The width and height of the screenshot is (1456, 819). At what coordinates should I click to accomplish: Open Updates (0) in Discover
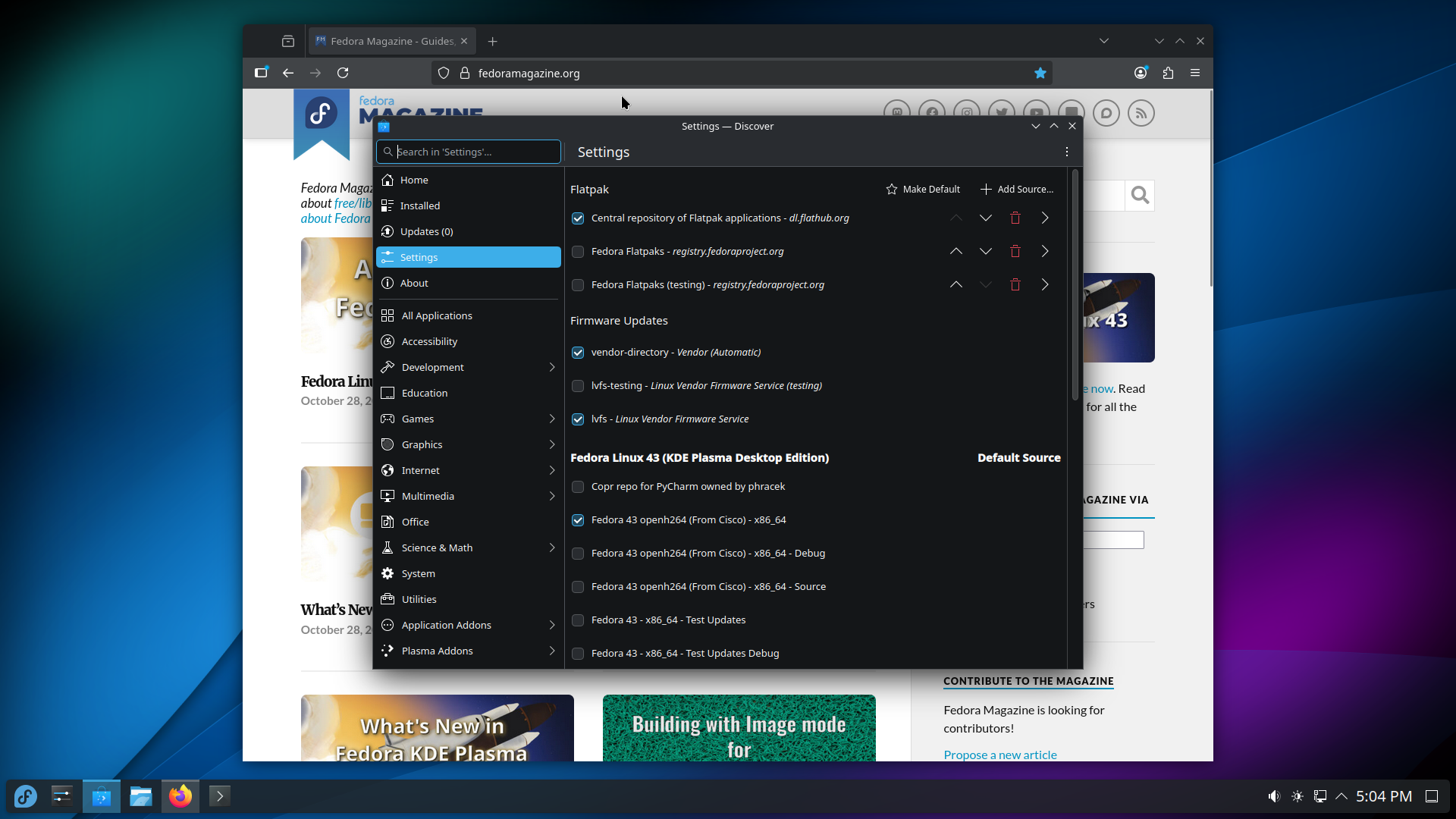[469, 232]
